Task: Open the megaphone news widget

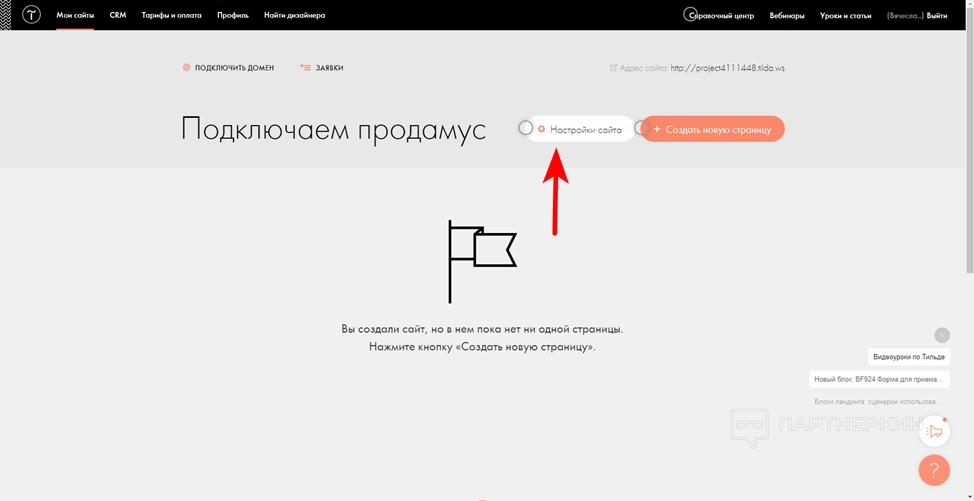Action: 934,431
